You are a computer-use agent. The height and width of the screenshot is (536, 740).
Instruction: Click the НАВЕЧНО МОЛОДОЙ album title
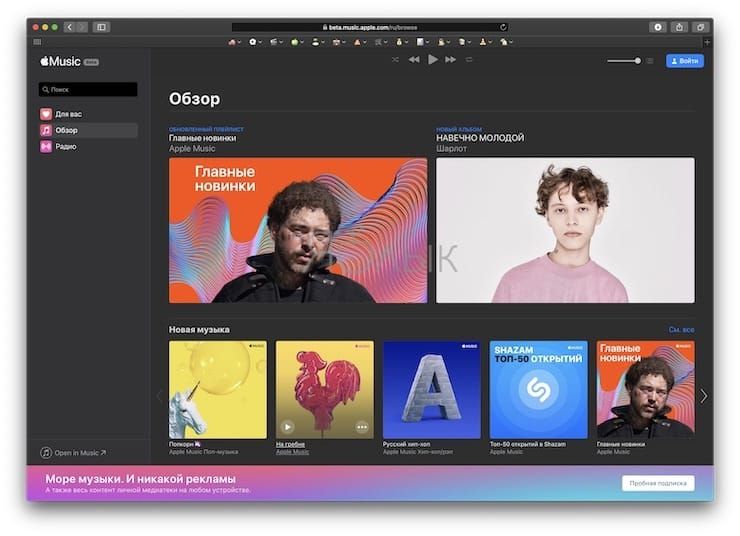(x=480, y=138)
